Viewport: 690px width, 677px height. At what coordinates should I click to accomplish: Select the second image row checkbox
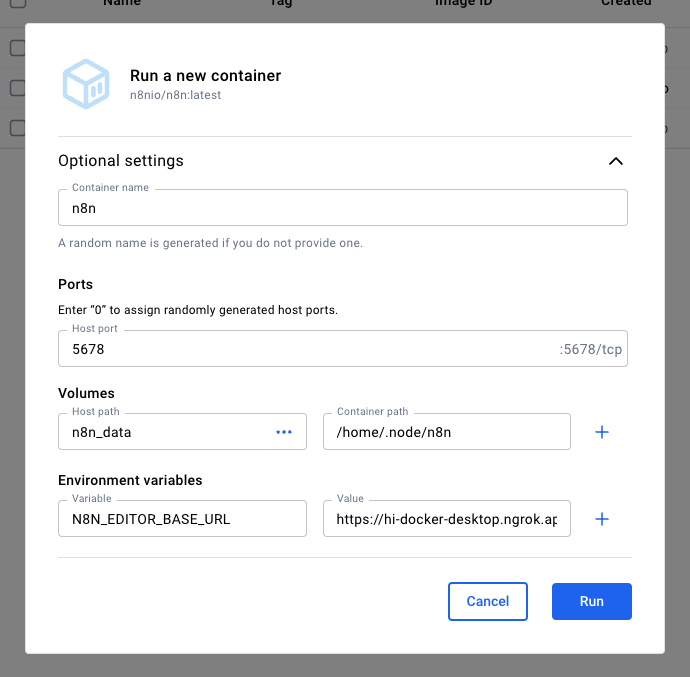[x=17, y=88]
